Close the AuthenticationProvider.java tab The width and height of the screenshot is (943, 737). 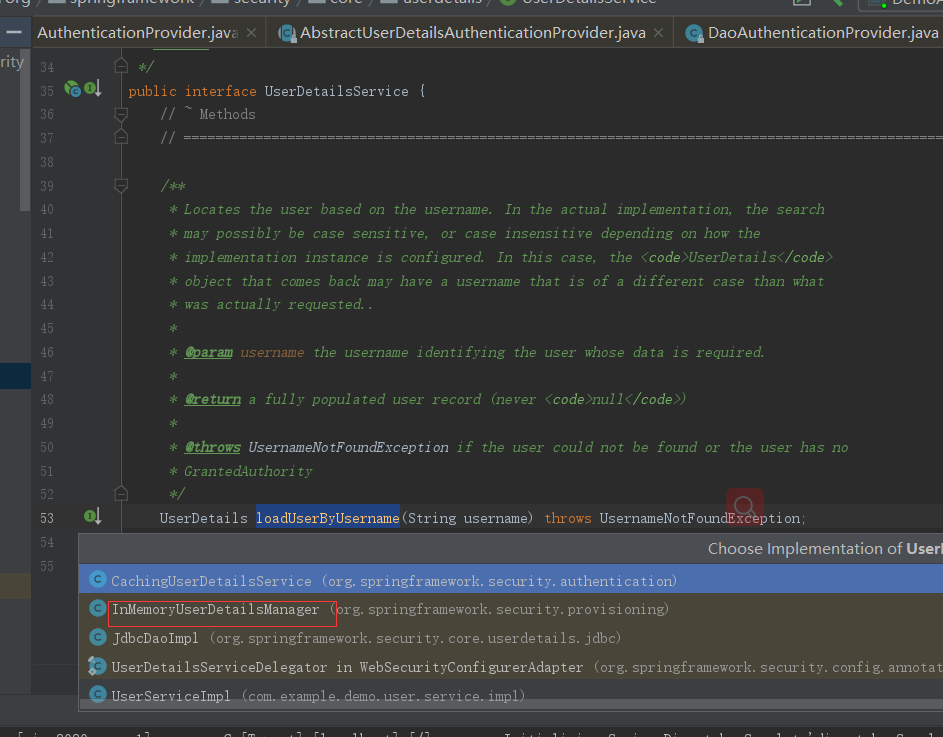pyautogui.click(x=251, y=32)
